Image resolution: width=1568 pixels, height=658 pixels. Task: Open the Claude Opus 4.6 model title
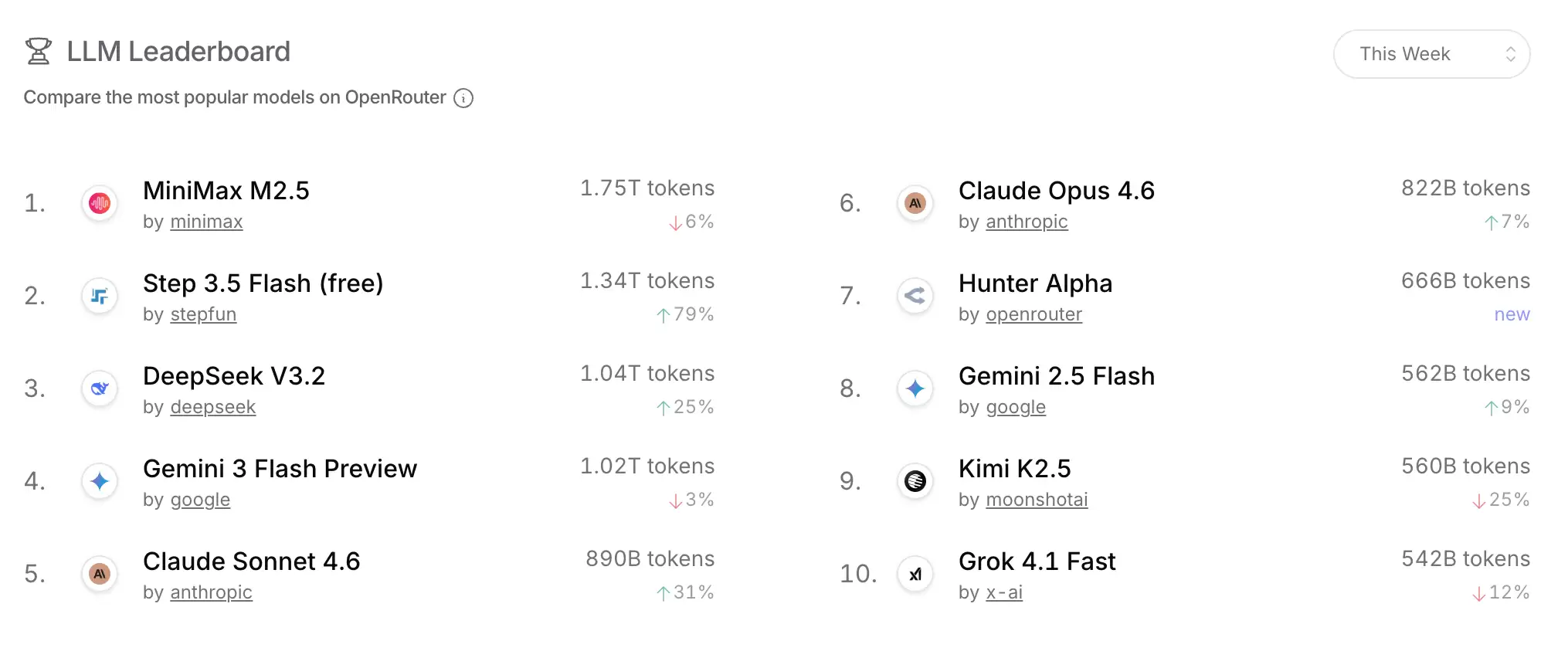1056,191
